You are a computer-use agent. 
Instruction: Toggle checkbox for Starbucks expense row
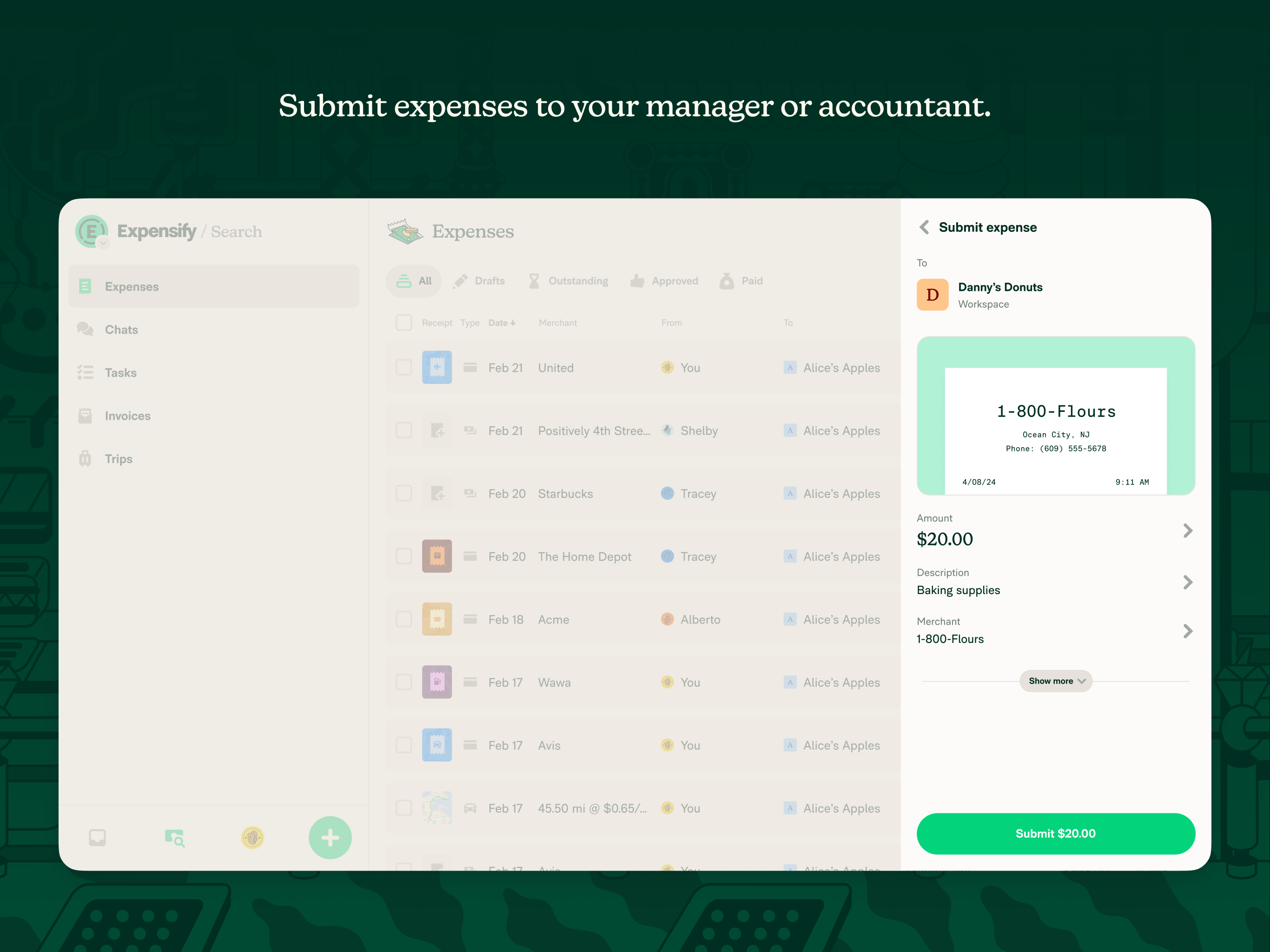tap(403, 493)
